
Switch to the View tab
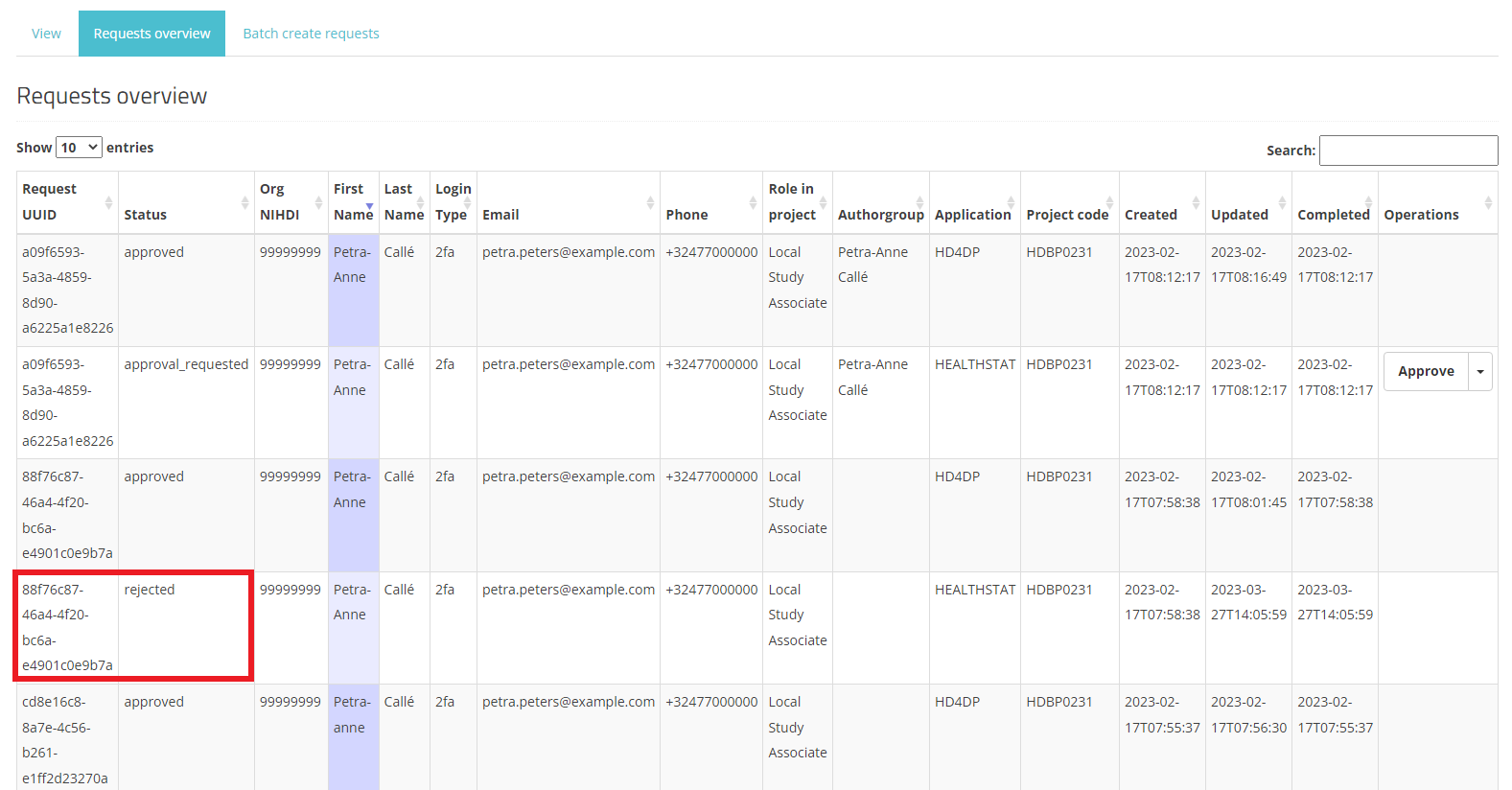pyautogui.click(x=46, y=34)
